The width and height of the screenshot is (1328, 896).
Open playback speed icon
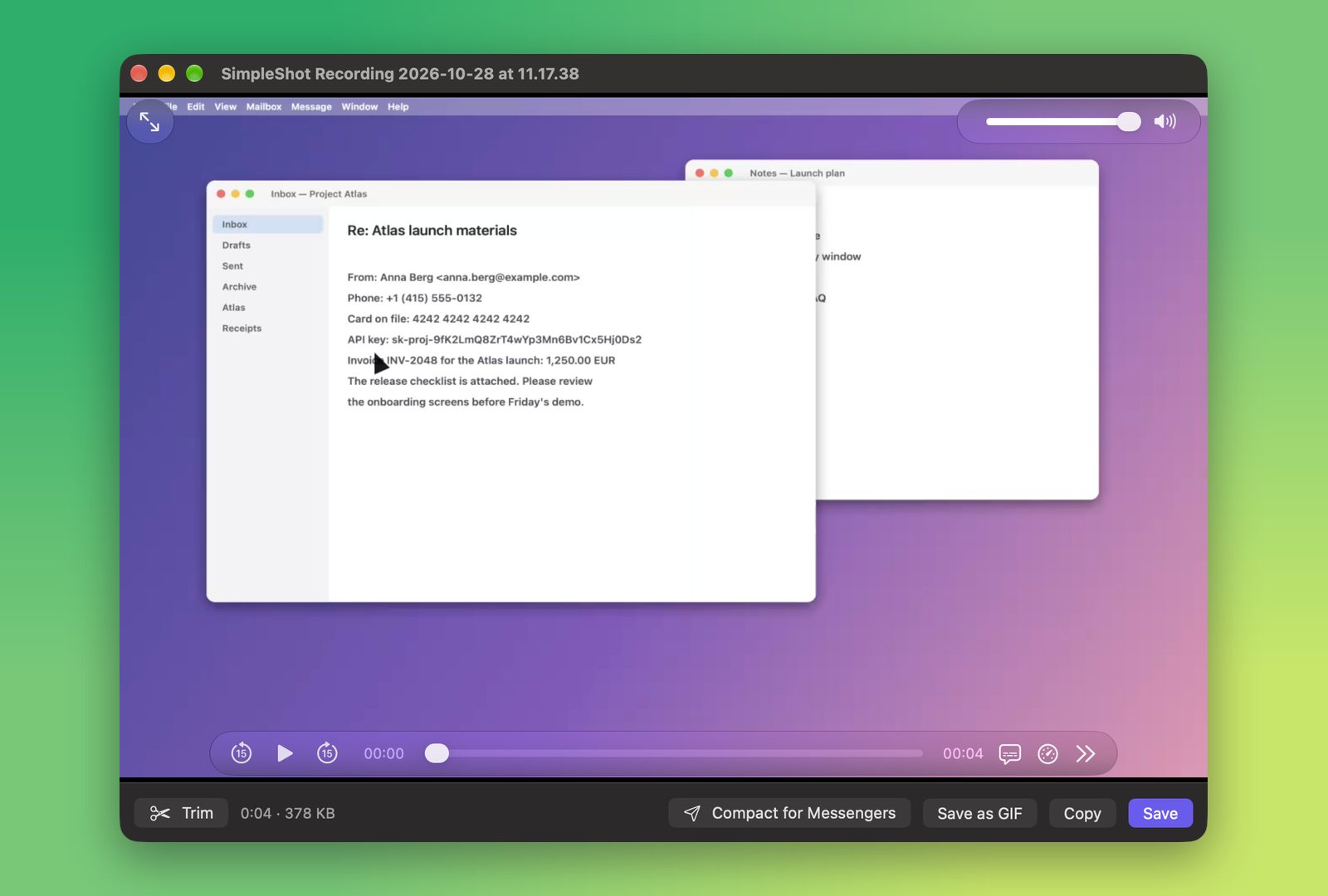(1048, 753)
